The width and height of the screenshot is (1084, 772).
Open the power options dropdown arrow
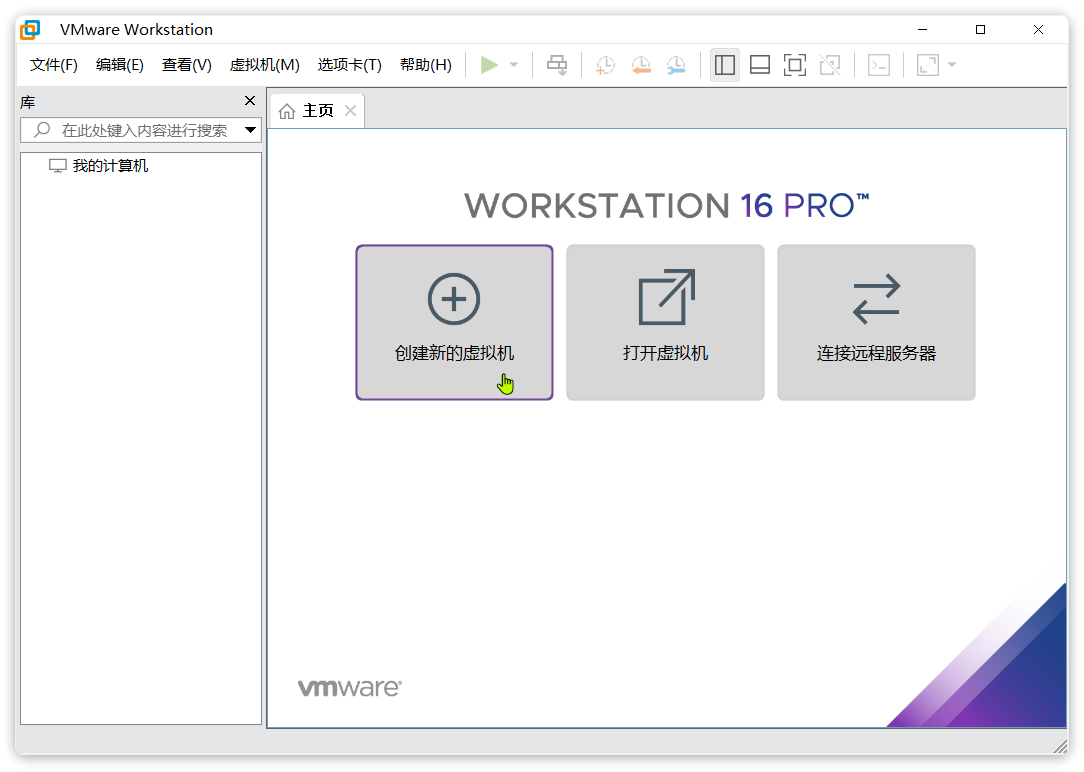(513, 65)
